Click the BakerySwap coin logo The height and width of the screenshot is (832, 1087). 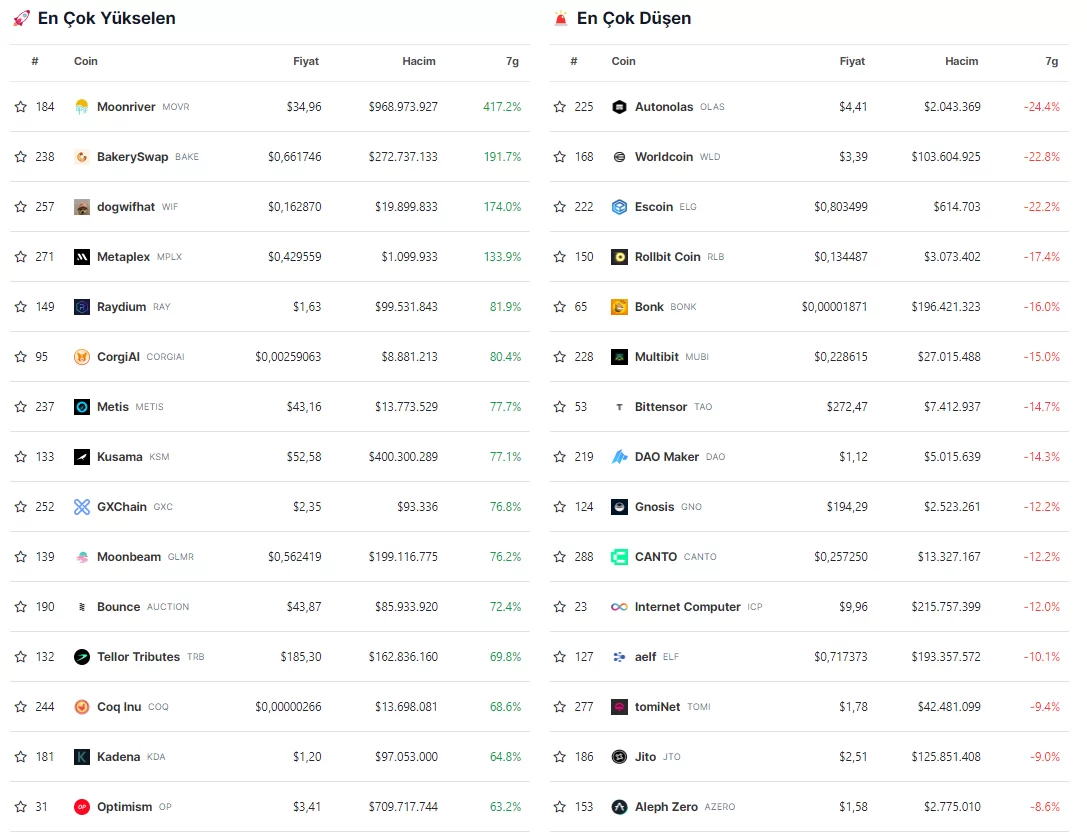click(x=82, y=157)
